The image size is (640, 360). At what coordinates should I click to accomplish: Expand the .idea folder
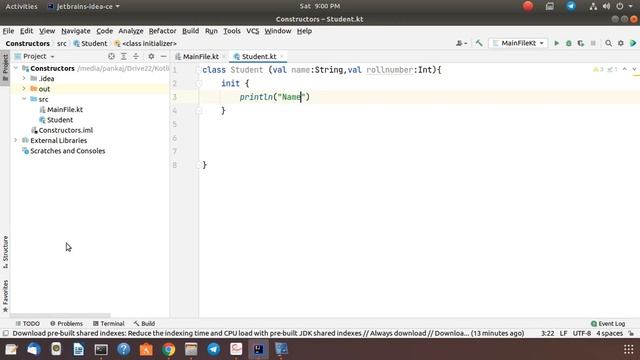point(24,78)
